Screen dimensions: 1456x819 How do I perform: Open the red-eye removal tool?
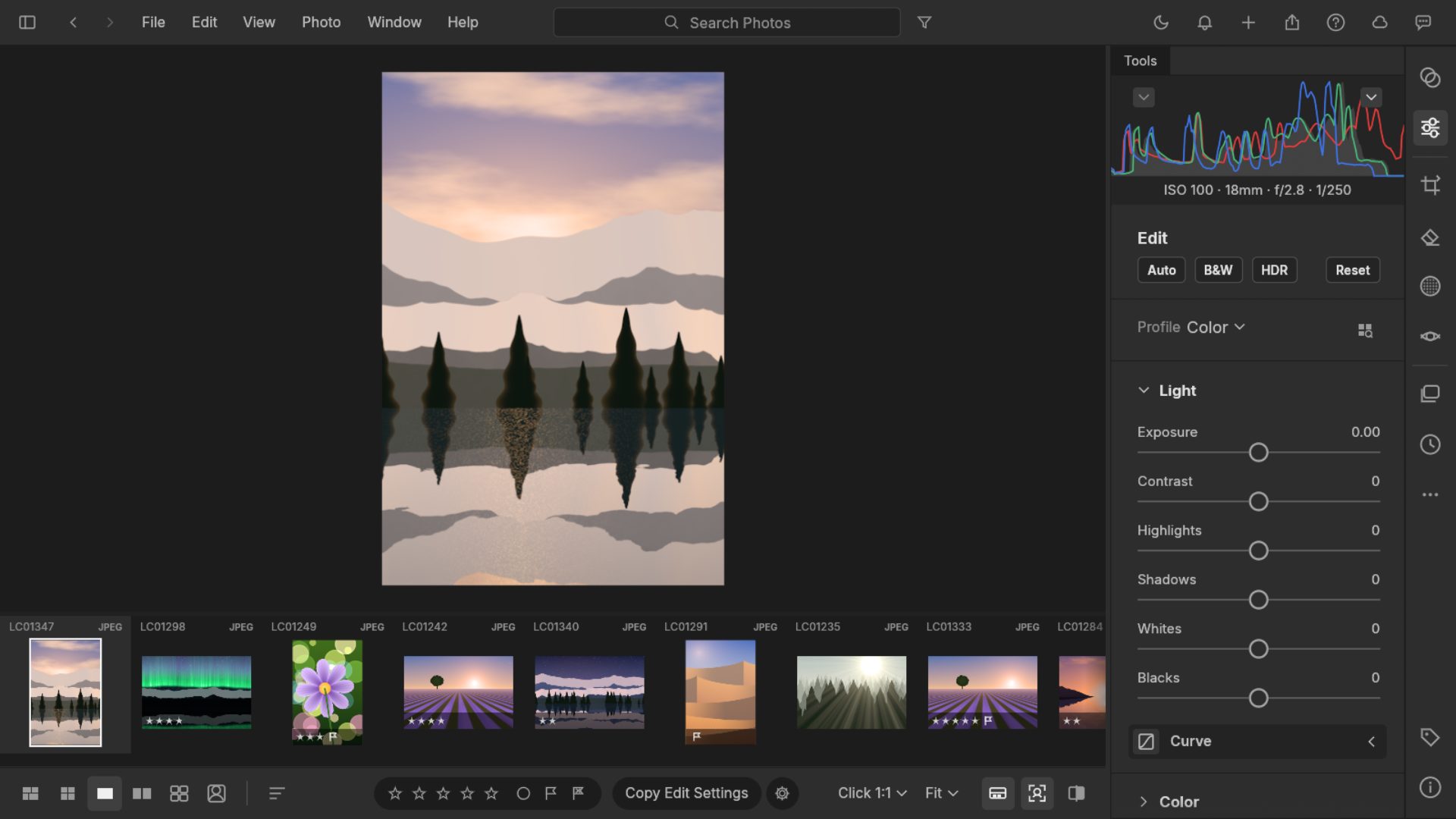pyautogui.click(x=1430, y=336)
